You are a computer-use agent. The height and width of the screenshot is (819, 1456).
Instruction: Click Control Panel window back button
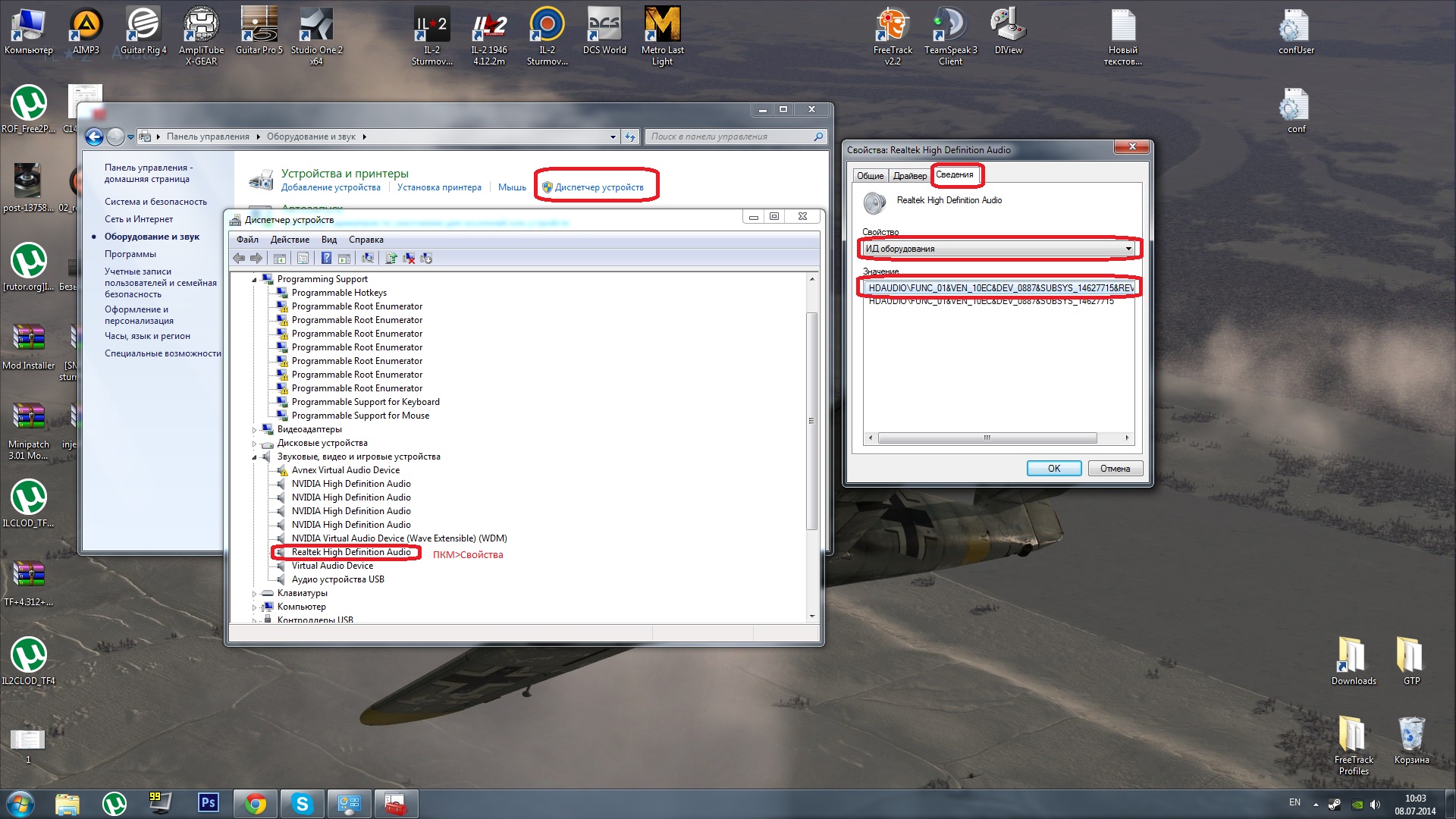tap(94, 136)
